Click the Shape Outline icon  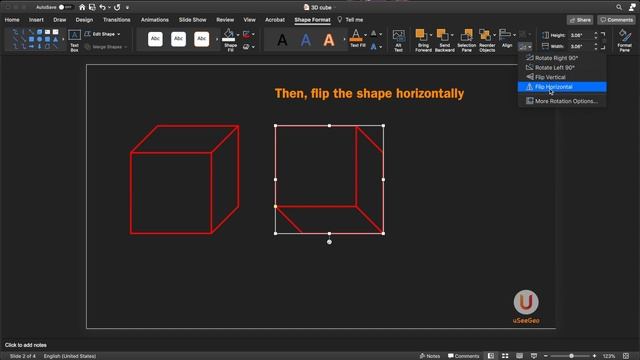(247, 35)
